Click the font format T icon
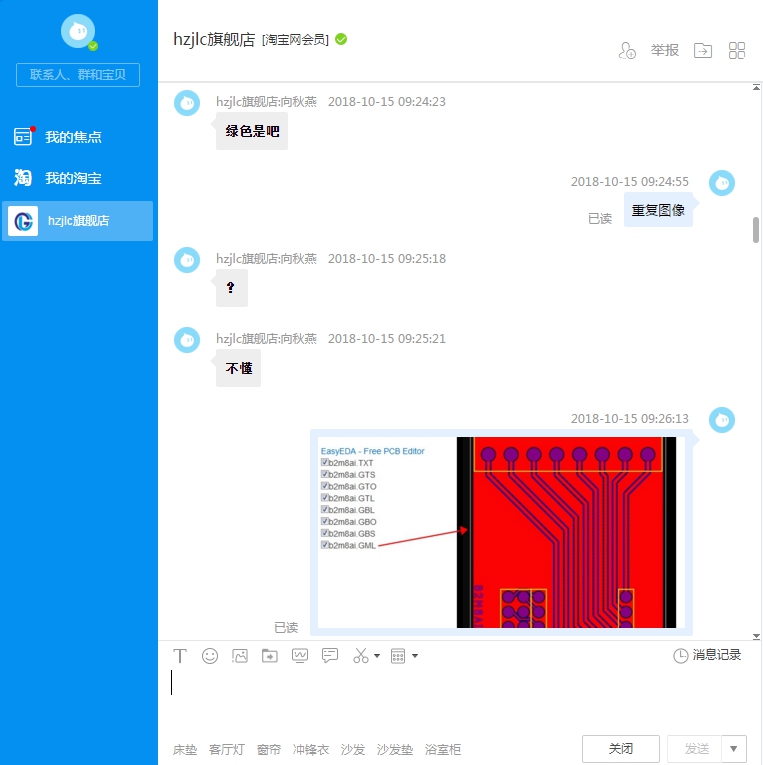 [x=180, y=656]
